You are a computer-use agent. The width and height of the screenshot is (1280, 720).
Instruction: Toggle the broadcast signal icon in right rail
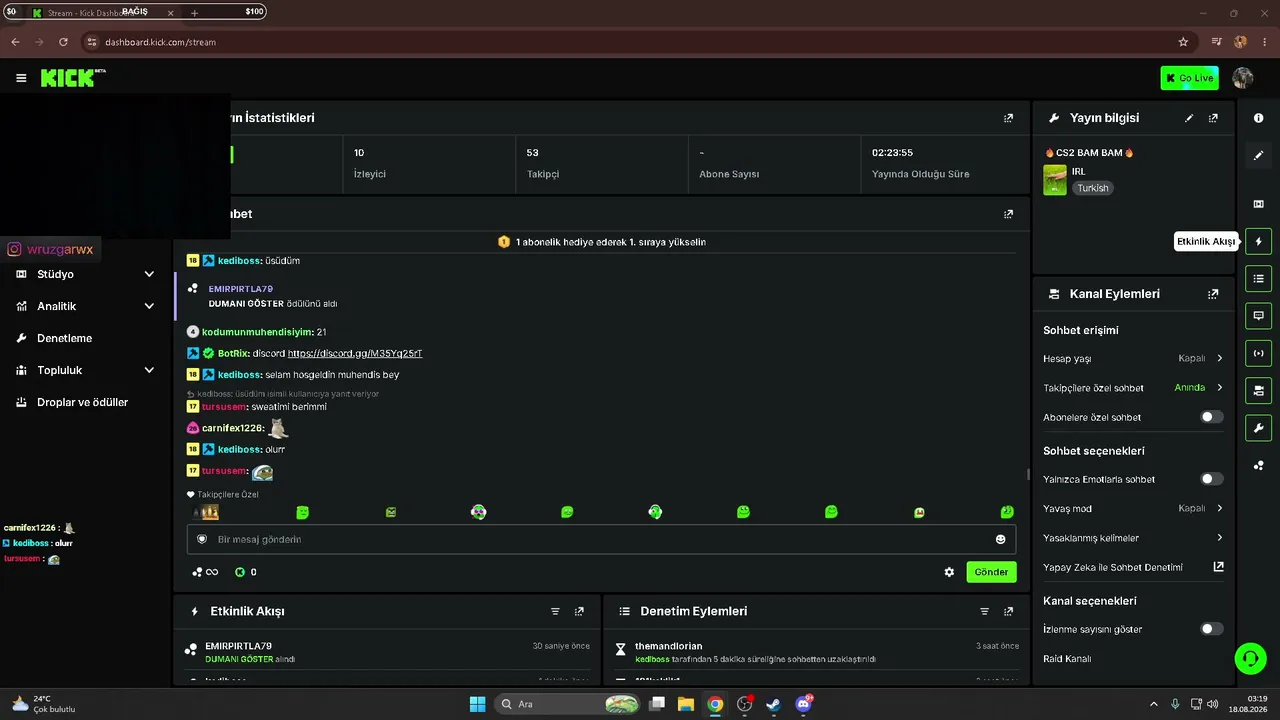click(1258, 353)
